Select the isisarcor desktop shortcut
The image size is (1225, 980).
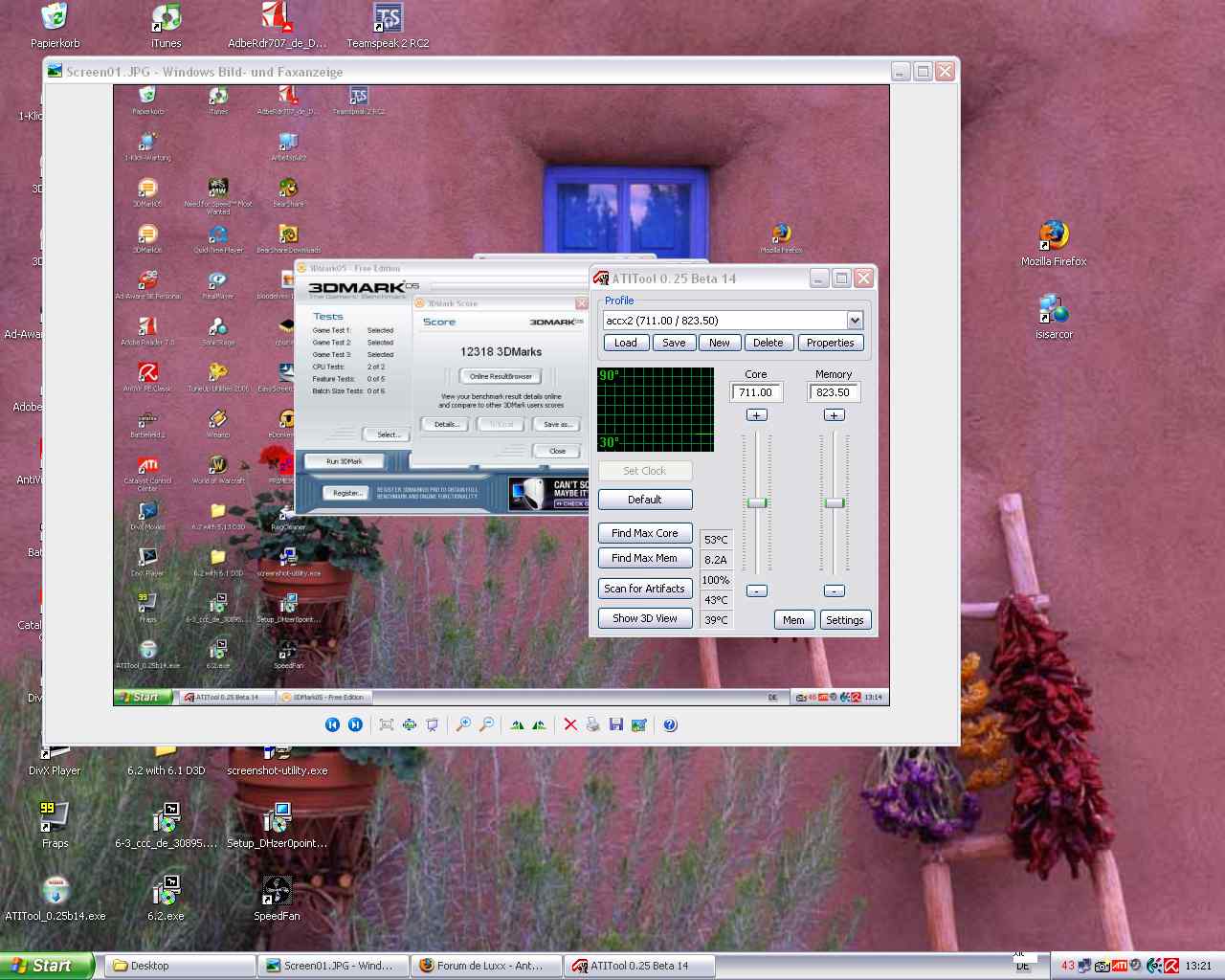1054,316
